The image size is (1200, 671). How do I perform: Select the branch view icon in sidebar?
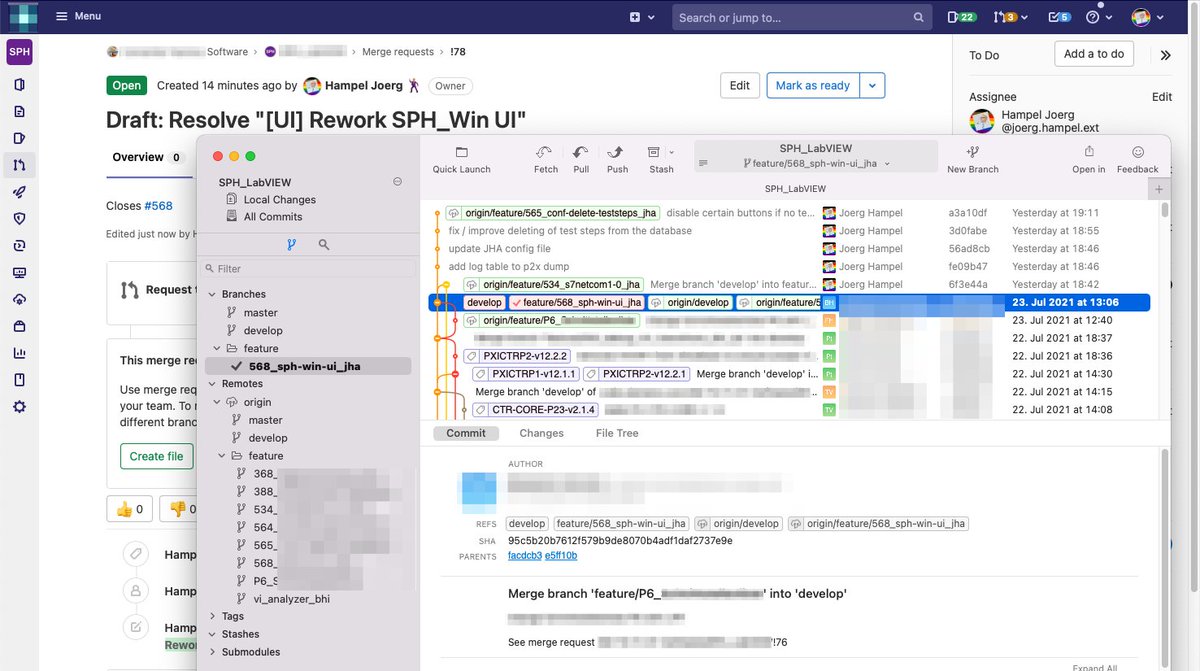291,244
